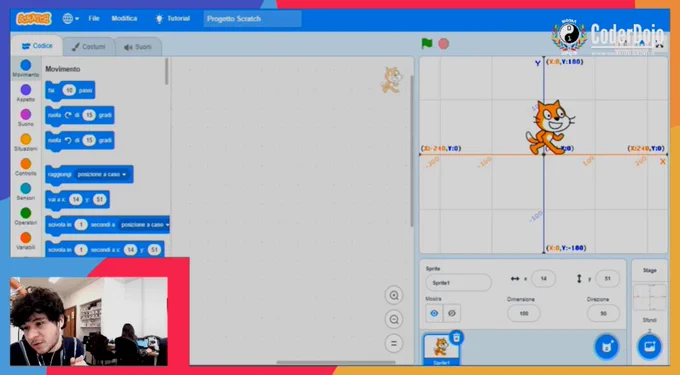Select the Stage backdrop thumbnail

pos(650,297)
